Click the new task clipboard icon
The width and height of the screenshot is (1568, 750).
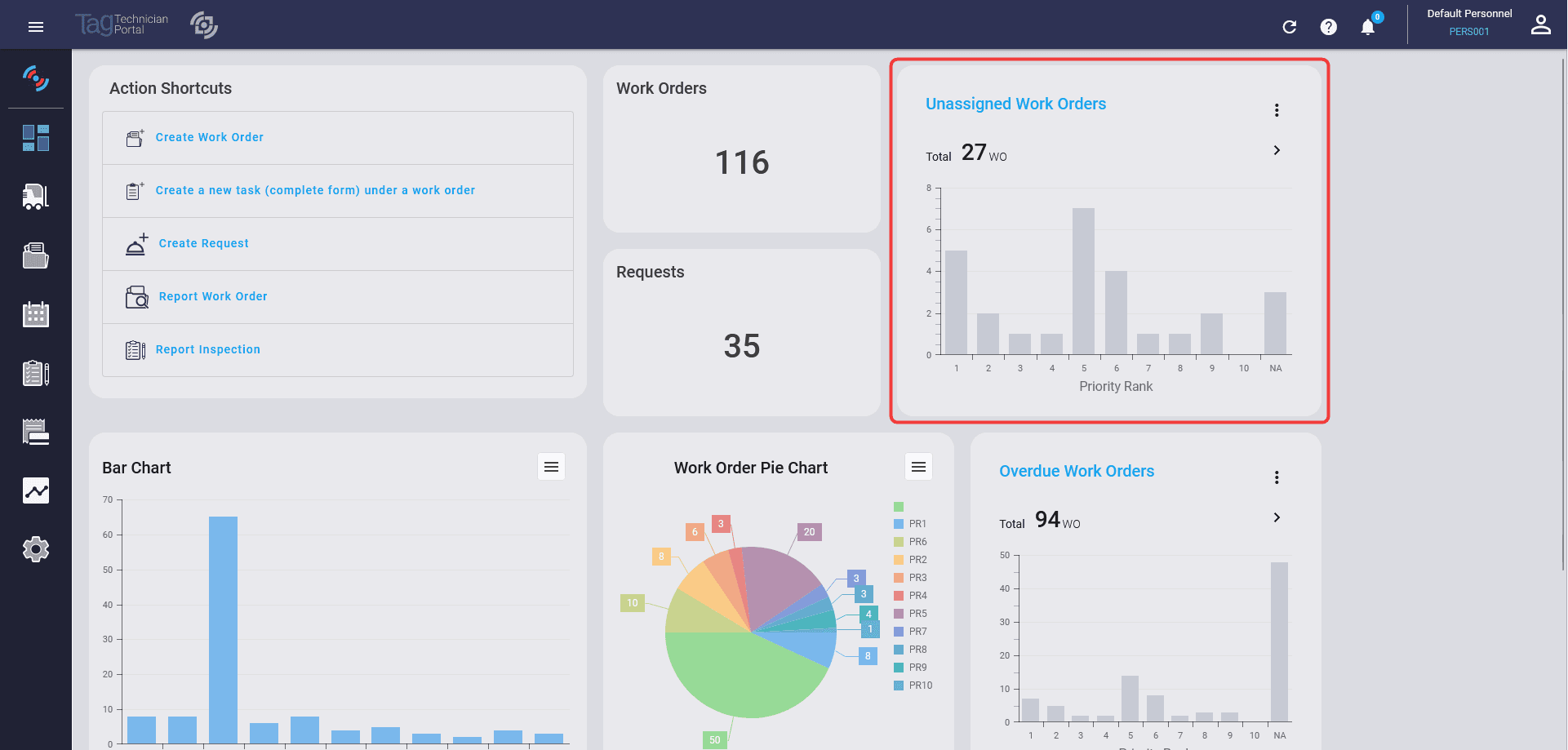click(135, 191)
